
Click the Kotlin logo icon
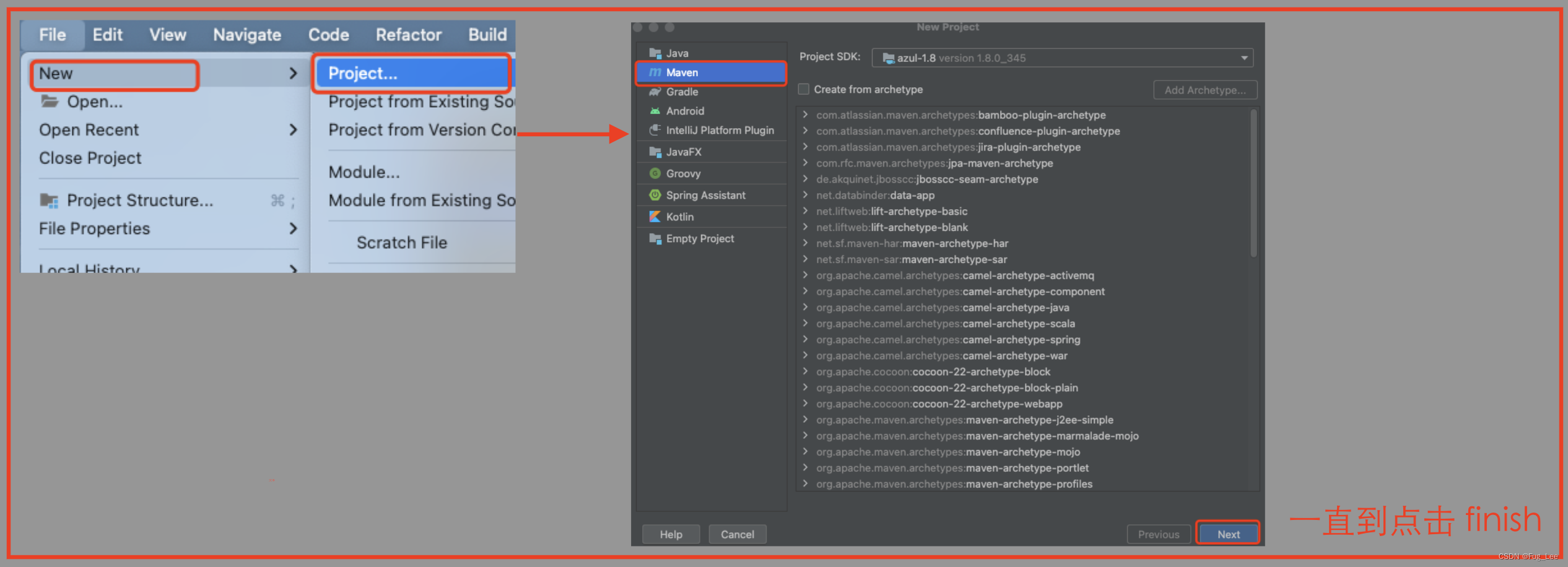(x=655, y=217)
